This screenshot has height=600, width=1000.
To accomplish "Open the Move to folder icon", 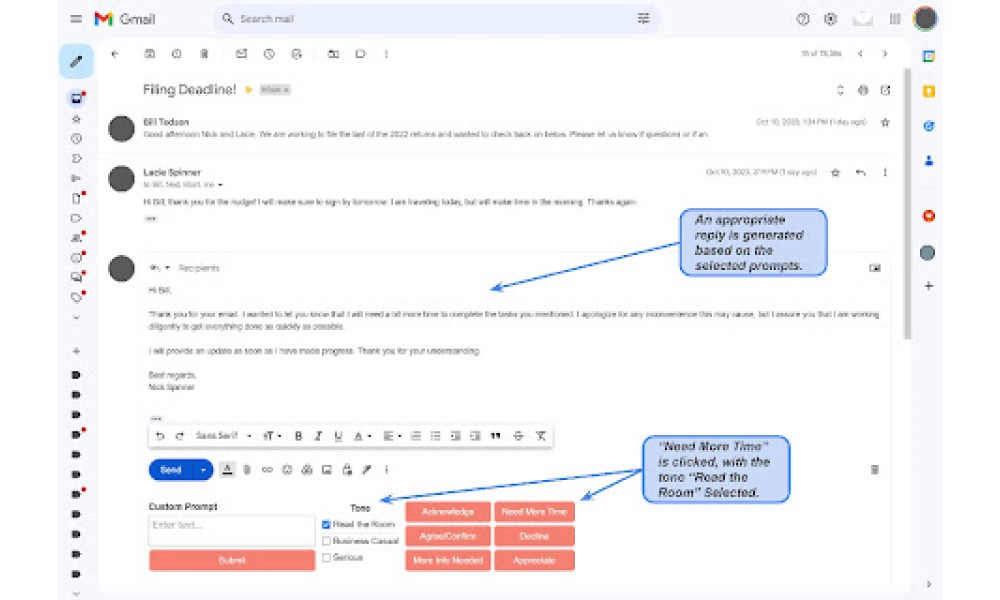I will (333, 54).
